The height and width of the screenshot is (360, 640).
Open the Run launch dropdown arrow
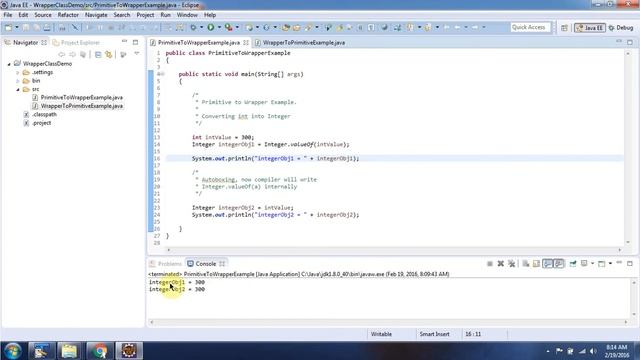[219, 27]
